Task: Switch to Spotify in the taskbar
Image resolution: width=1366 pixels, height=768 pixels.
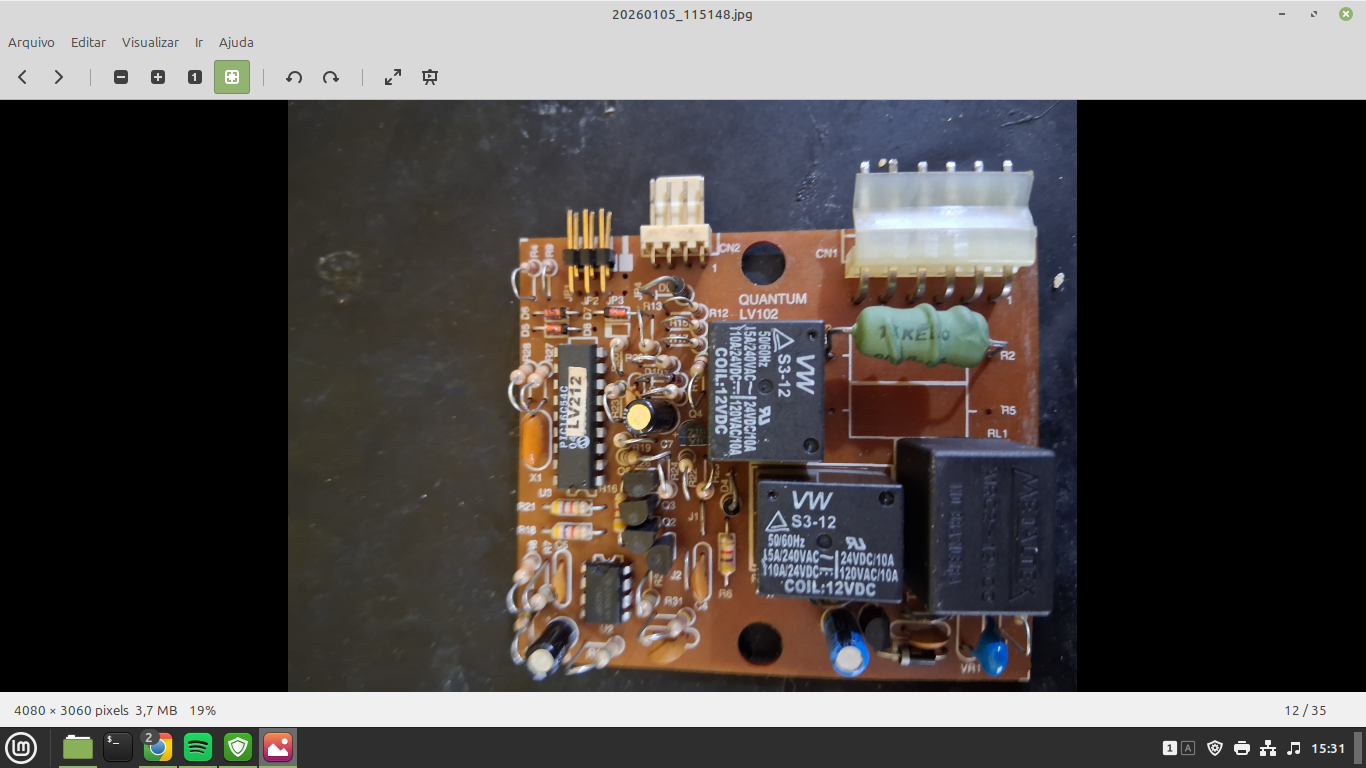Action: 198,747
